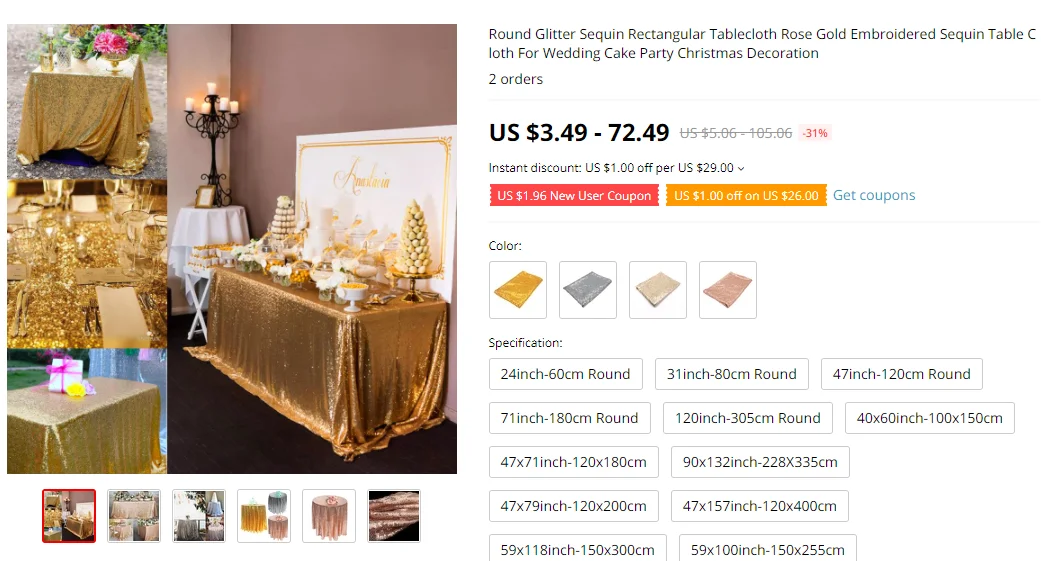View the fourth thumbnail of round tablecloths

tap(264, 516)
